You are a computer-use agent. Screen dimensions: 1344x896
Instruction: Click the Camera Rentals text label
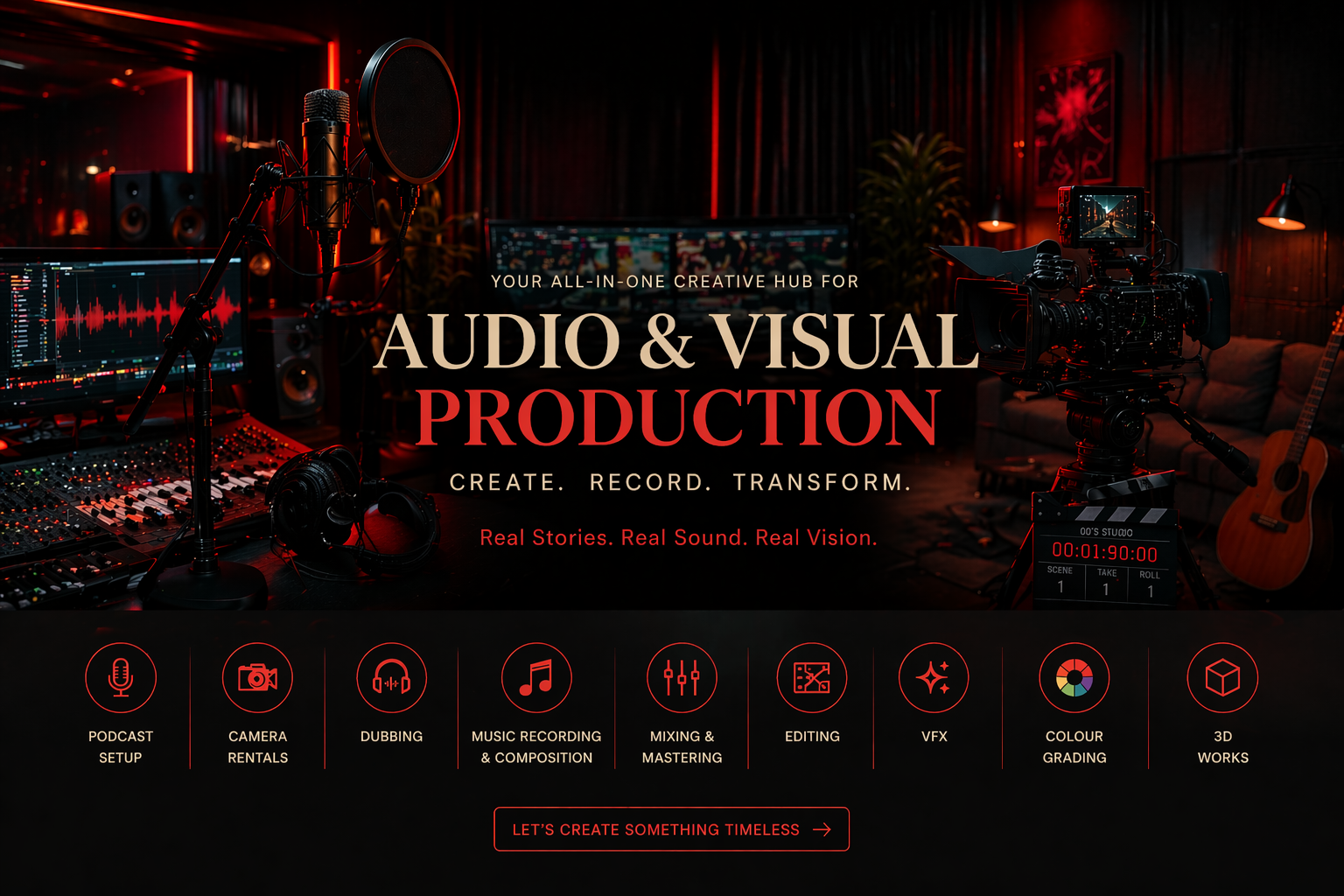coord(257,747)
